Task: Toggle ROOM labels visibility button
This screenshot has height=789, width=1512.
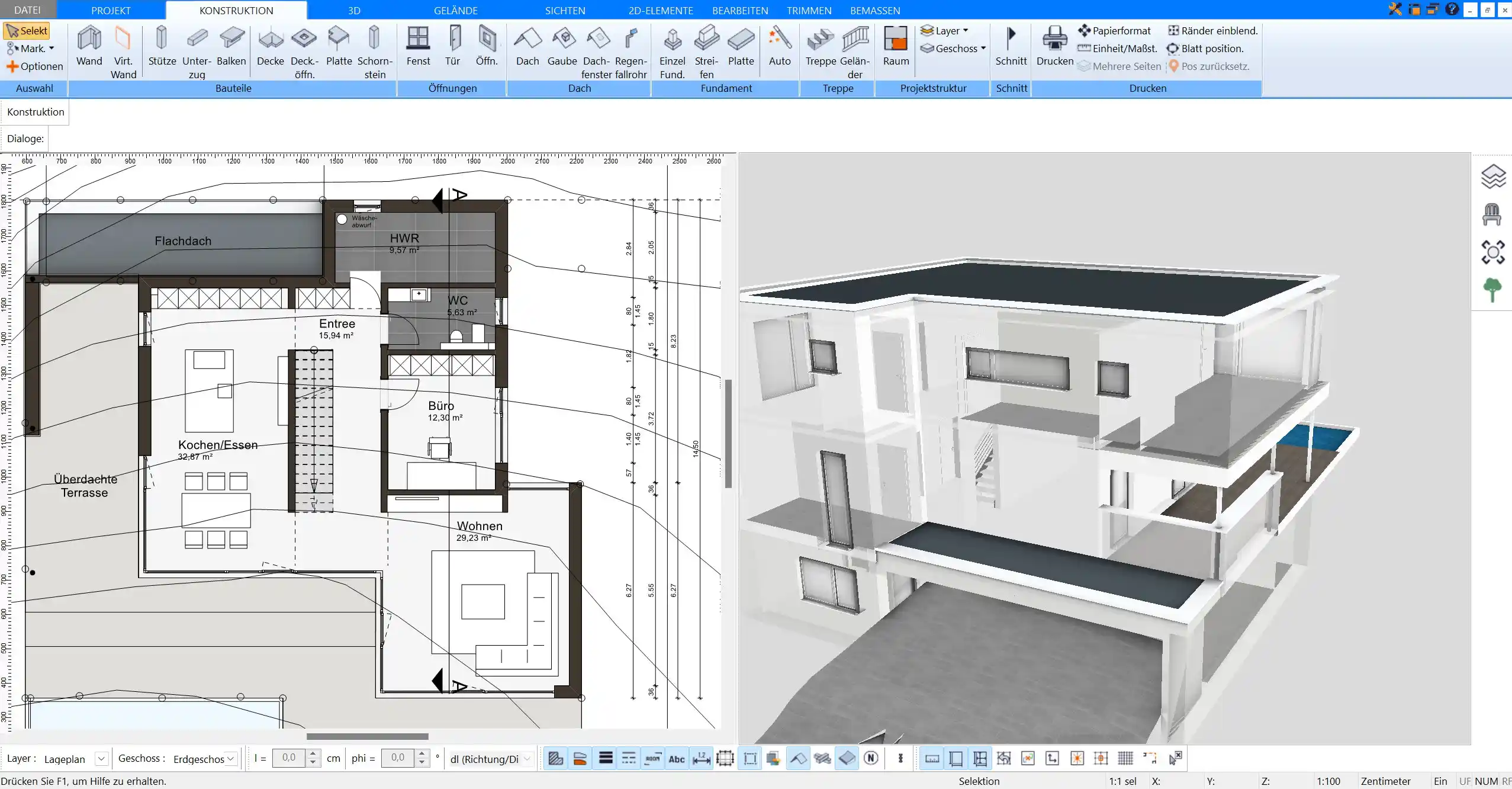Action: pyautogui.click(x=652, y=758)
